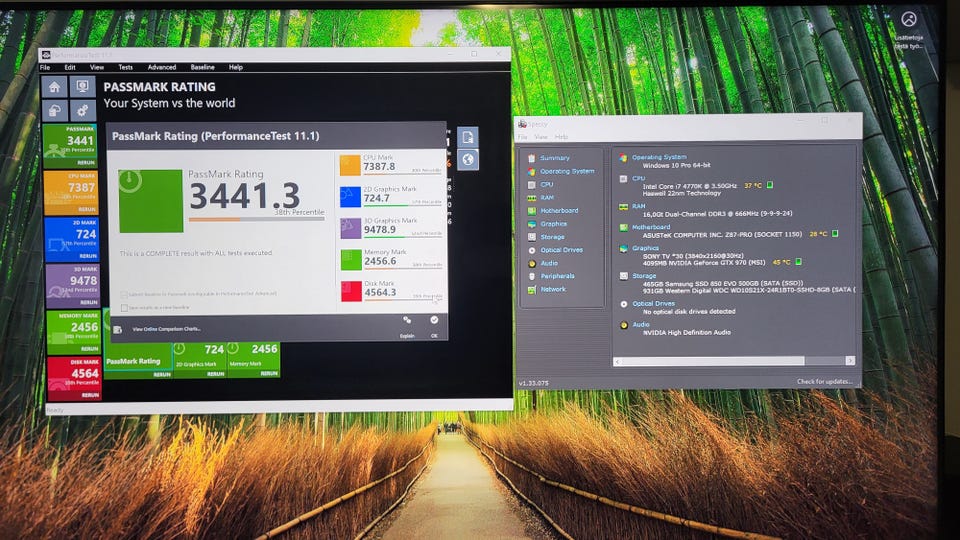
Task: Click the PerformanceTest app icon in title bar
Action: pyautogui.click(x=46, y=55)
